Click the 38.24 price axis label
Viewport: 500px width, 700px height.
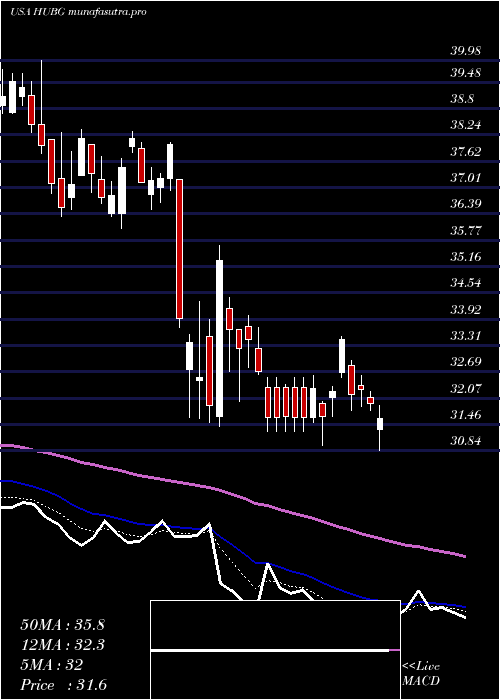[466, 125]
